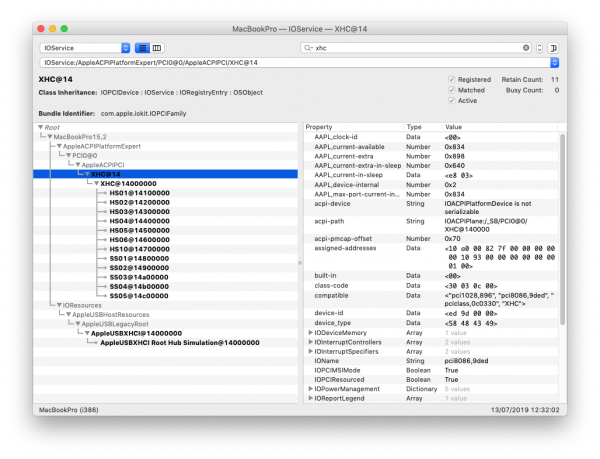
Task: Click the path bar dropdown arrow
Action: click(554, 63)
